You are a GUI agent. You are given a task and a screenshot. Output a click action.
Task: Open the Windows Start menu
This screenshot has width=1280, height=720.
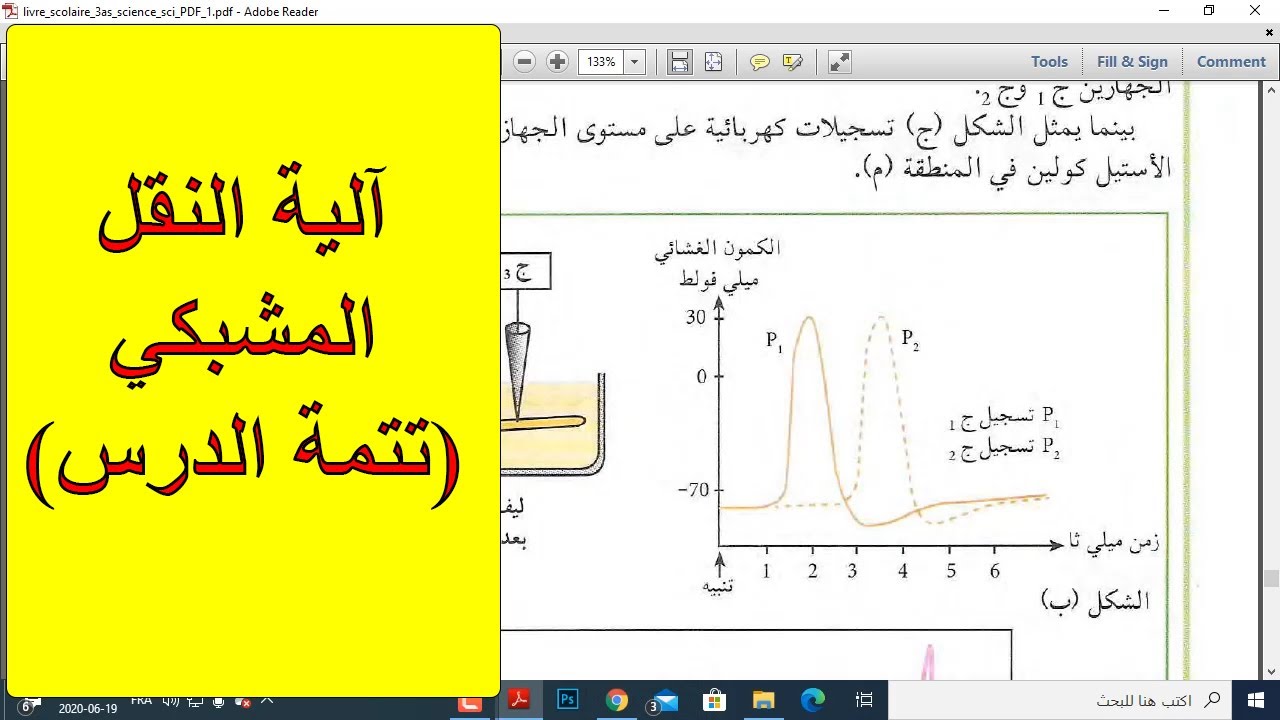click(x=1256, y=700)
